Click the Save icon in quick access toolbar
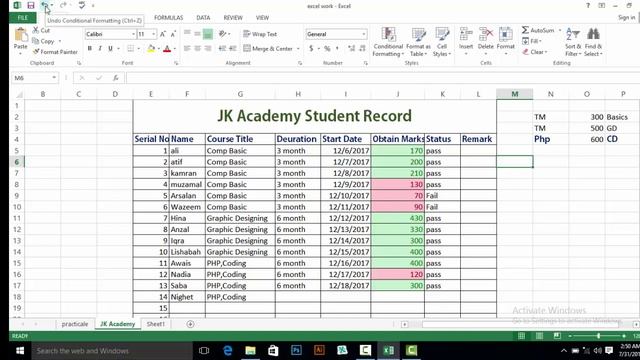 pos(31,5)
